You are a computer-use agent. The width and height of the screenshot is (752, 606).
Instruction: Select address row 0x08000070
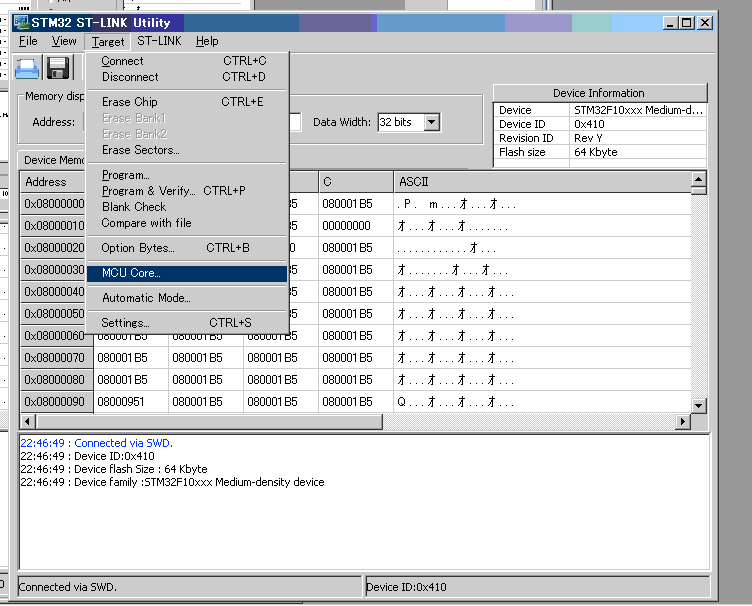[x=57, y=358]
